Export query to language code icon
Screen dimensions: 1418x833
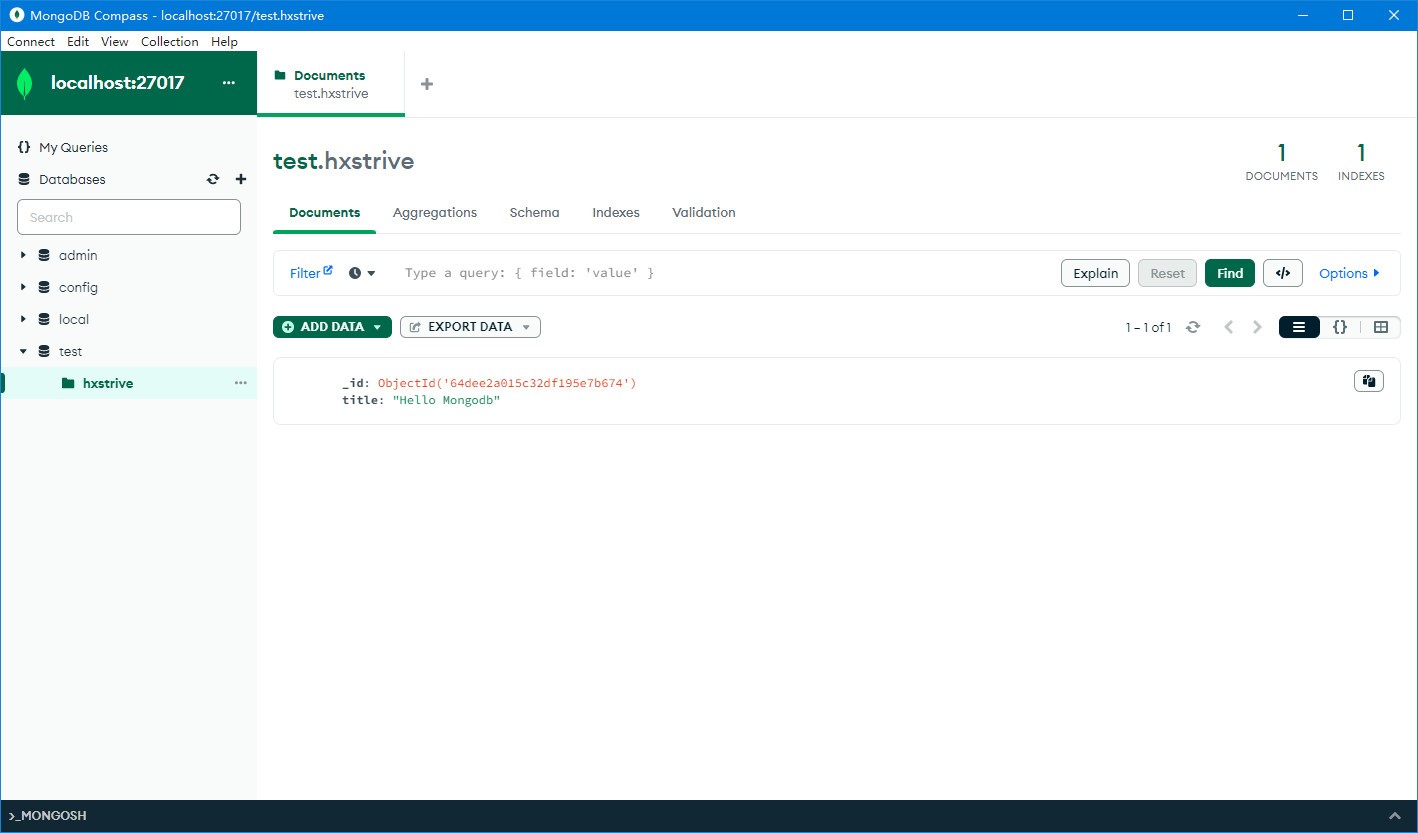pos(1283,273)
